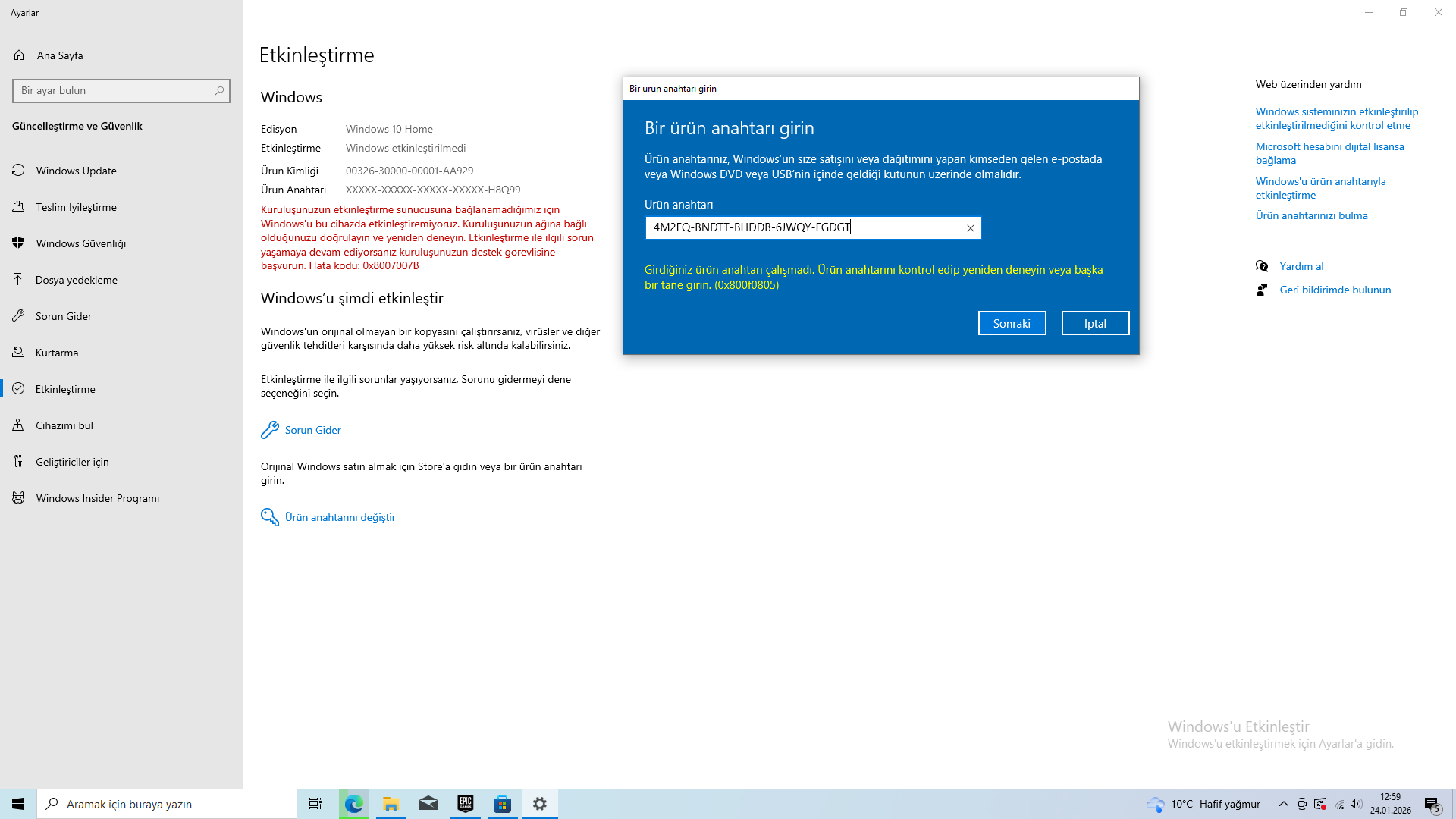Click the Teslim İyileştirme sidebar icon
The image size is (1456, 819).
(18, 207)
